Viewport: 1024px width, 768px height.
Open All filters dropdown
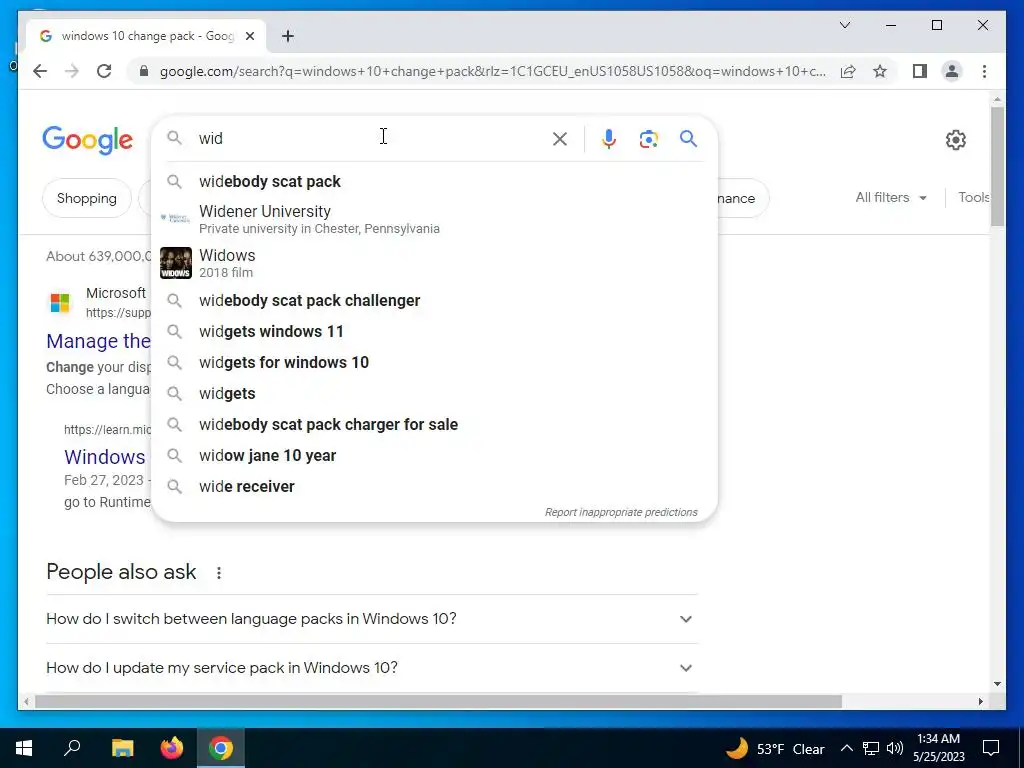click(891, 198)
